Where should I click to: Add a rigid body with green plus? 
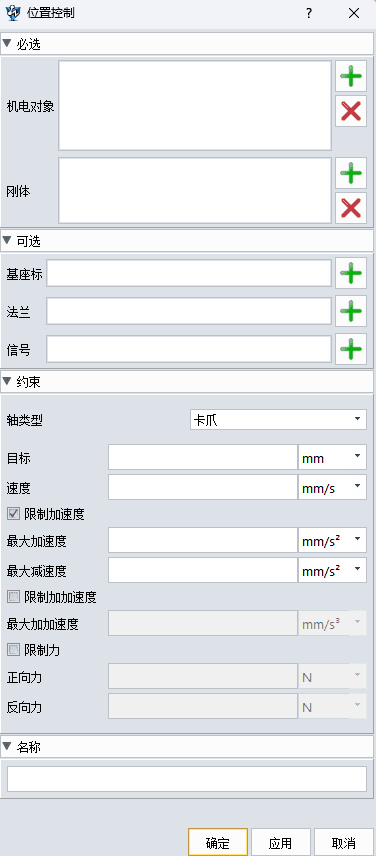tap(350, 174)
